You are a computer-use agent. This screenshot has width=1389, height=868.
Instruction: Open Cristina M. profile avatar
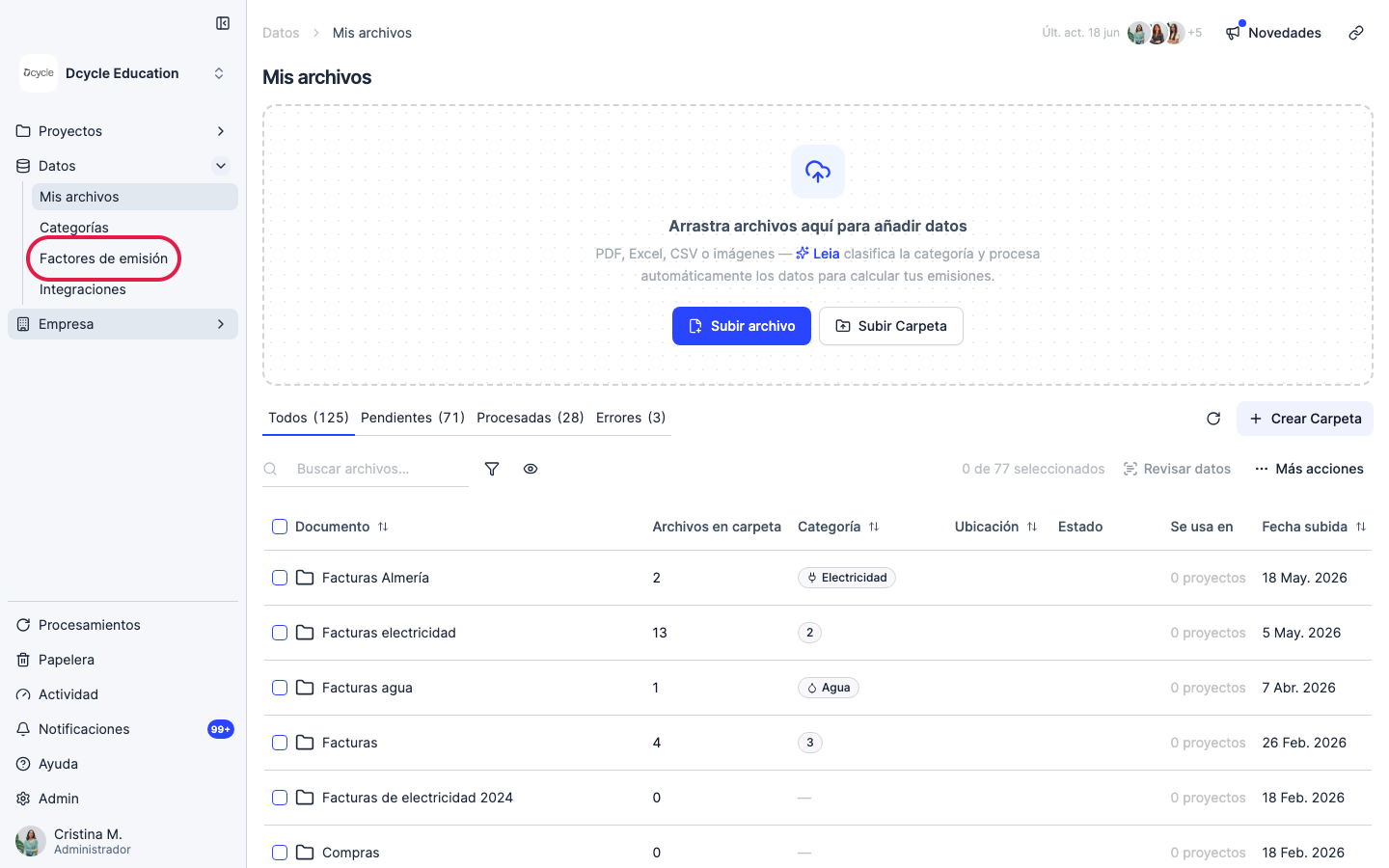31,841
